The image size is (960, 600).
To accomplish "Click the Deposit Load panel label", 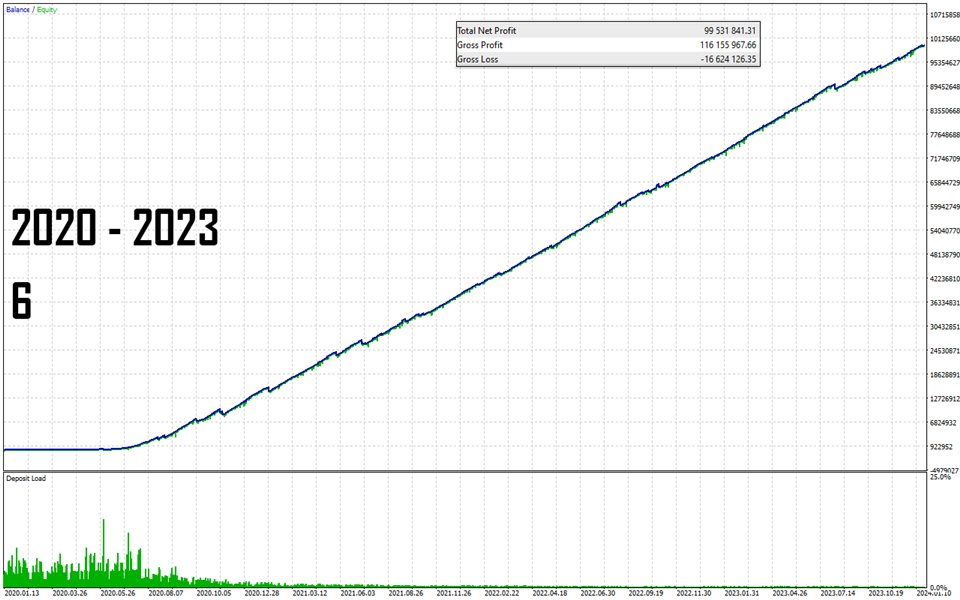I will (26, 478).
